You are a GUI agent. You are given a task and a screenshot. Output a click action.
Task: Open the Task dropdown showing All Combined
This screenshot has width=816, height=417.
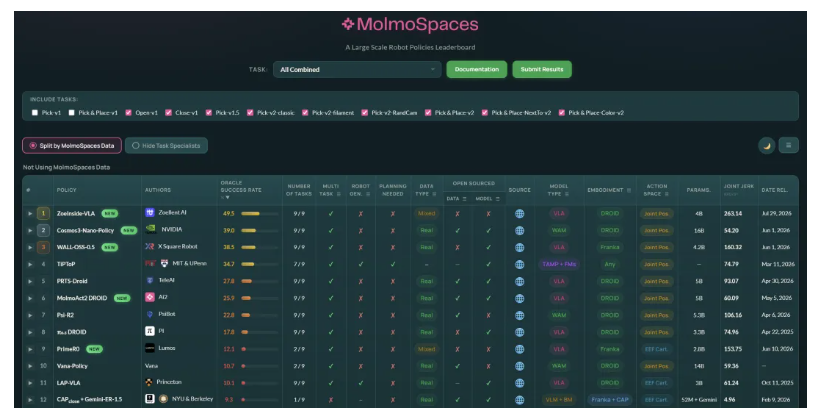[x=357, y=69]
